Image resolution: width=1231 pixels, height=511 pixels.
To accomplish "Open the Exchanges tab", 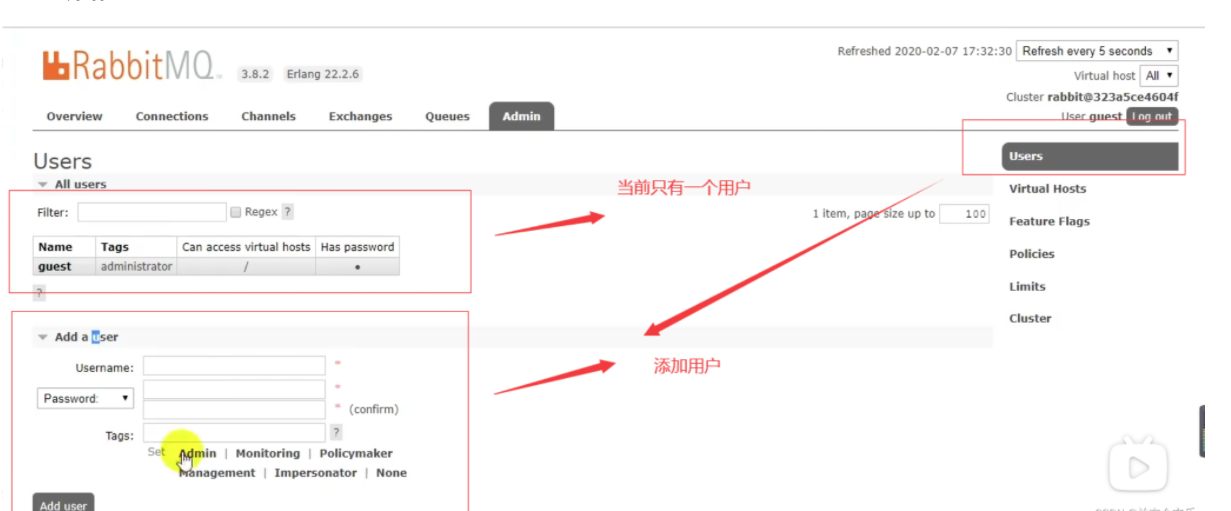I will click(x=360, y=116).
